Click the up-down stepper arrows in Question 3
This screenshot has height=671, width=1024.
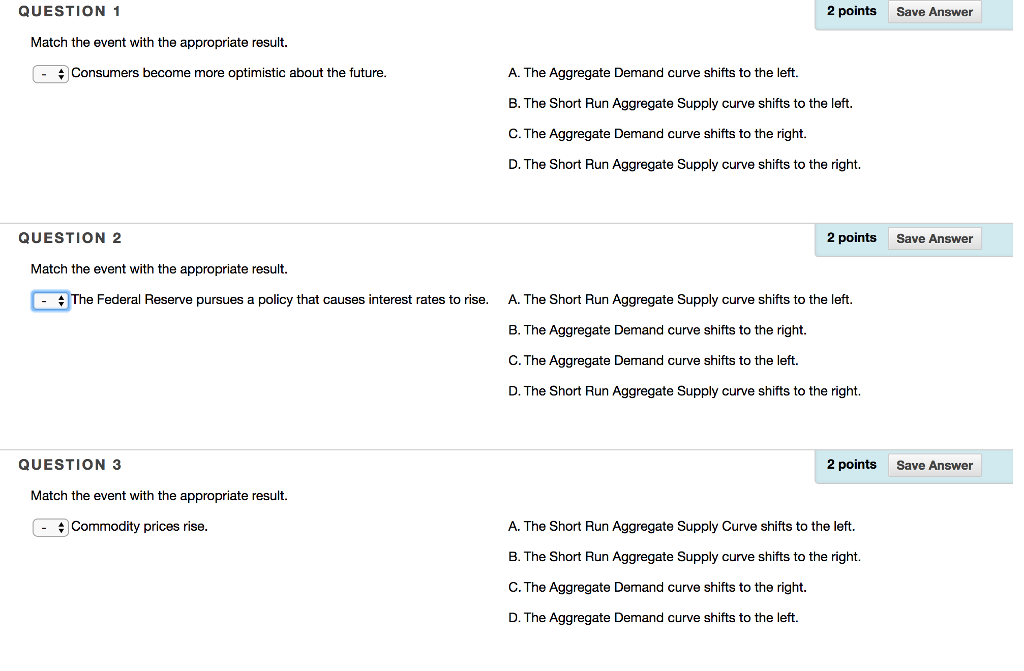[x=59, y=527]
